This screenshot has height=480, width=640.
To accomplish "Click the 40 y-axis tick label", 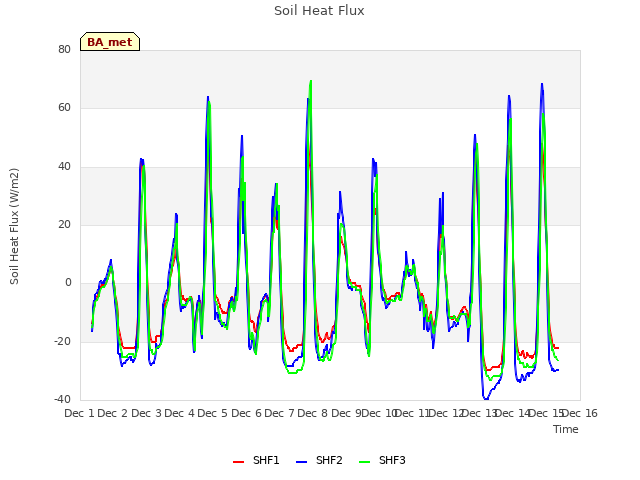I will [64, 166].
